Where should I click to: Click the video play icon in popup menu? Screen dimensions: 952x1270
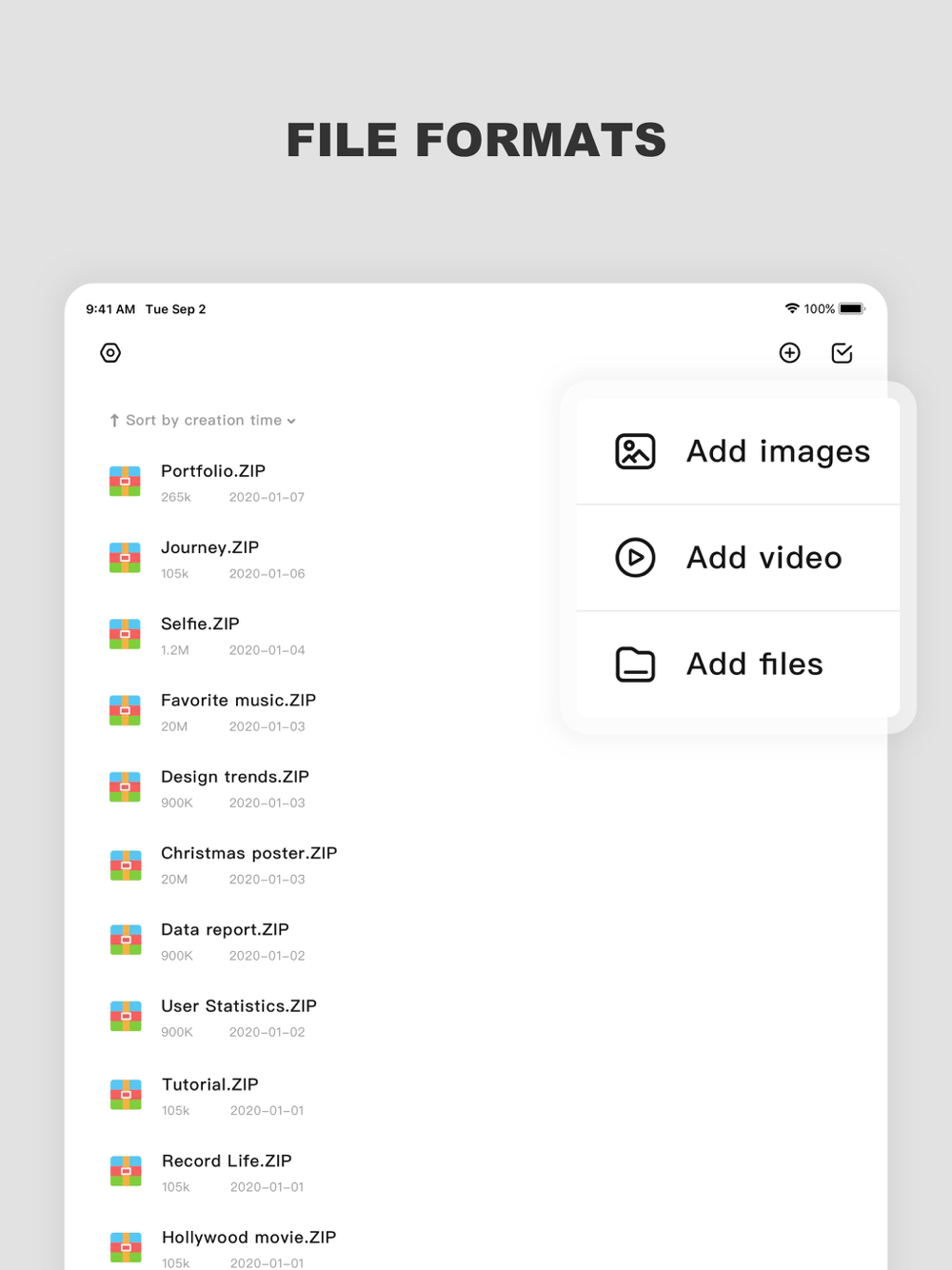[x=635, y=558]
